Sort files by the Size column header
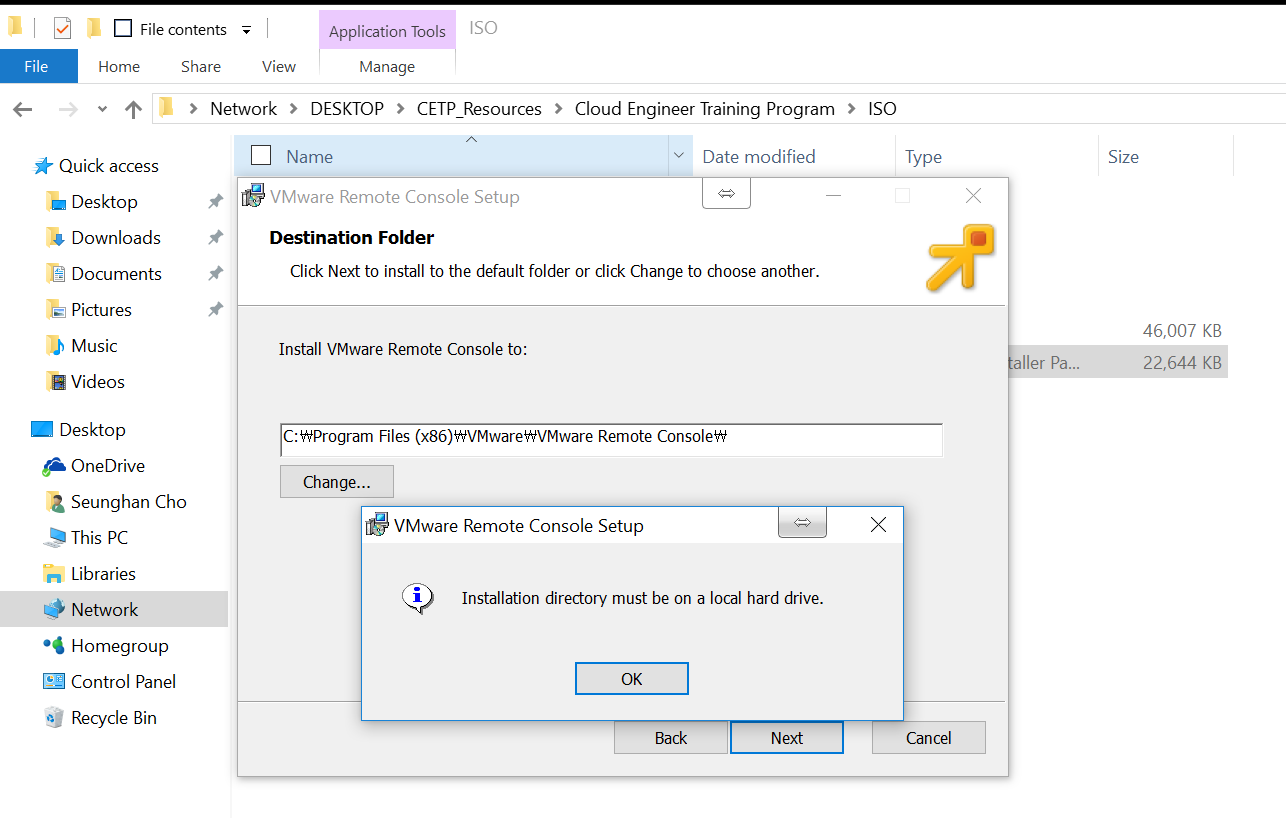 (1166, 156)
